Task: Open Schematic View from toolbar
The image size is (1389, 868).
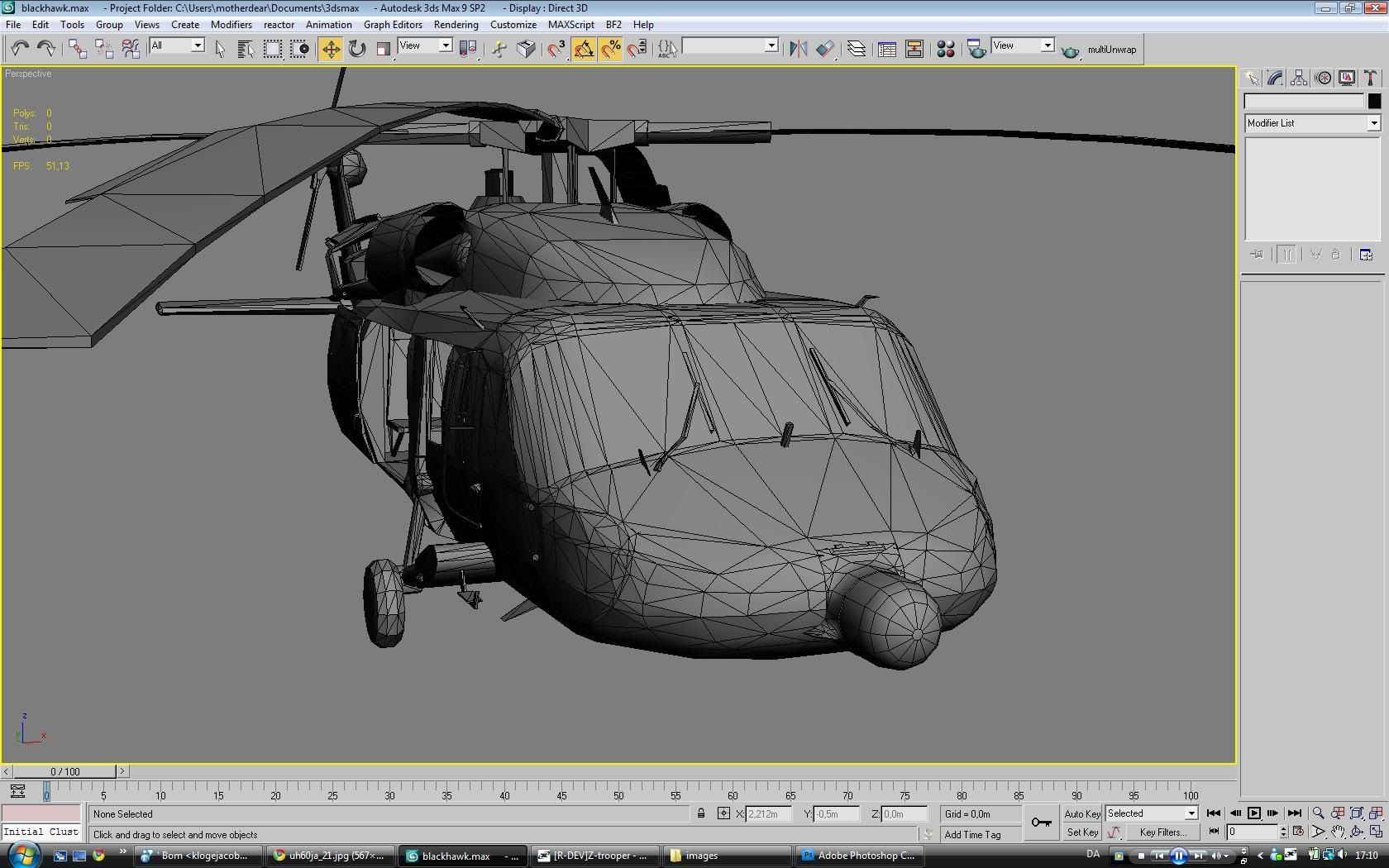Action: 914,50
